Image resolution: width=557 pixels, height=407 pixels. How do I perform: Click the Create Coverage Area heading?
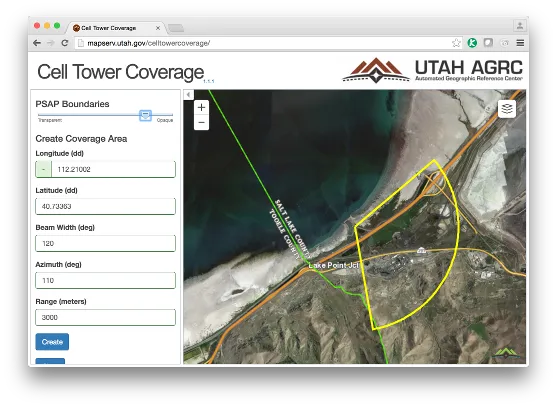[81, 139]
